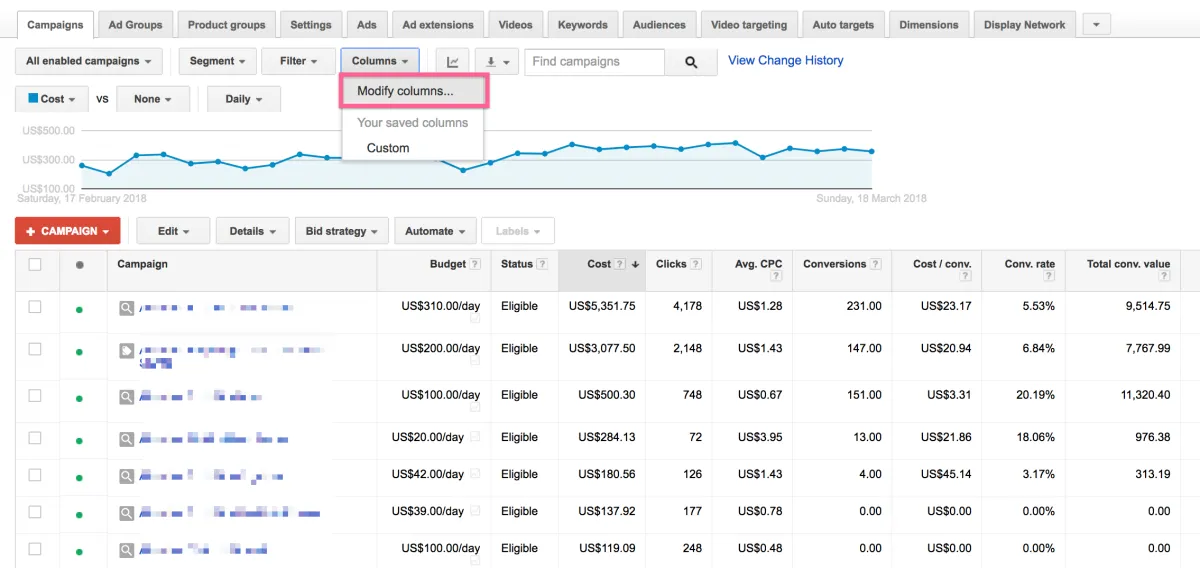
Task: Check the box for US$310.00/day campaign
Action: [x=35, y=307]
